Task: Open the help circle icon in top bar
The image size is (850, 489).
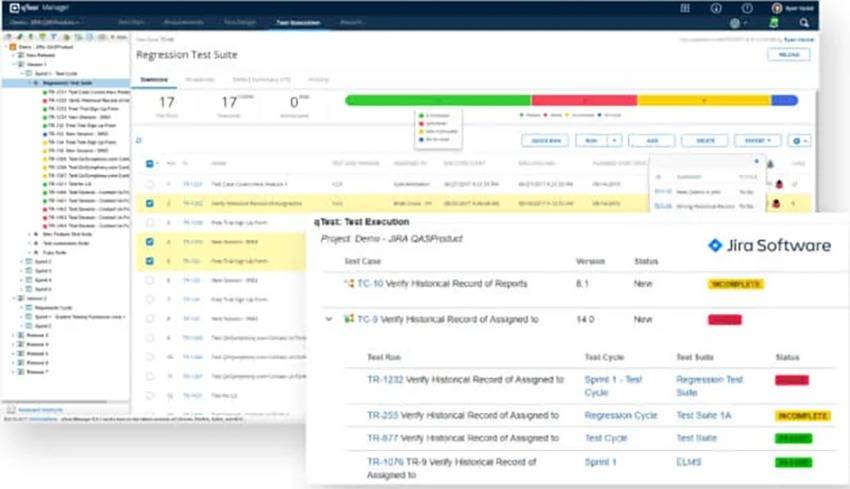Action: [747, 8]
